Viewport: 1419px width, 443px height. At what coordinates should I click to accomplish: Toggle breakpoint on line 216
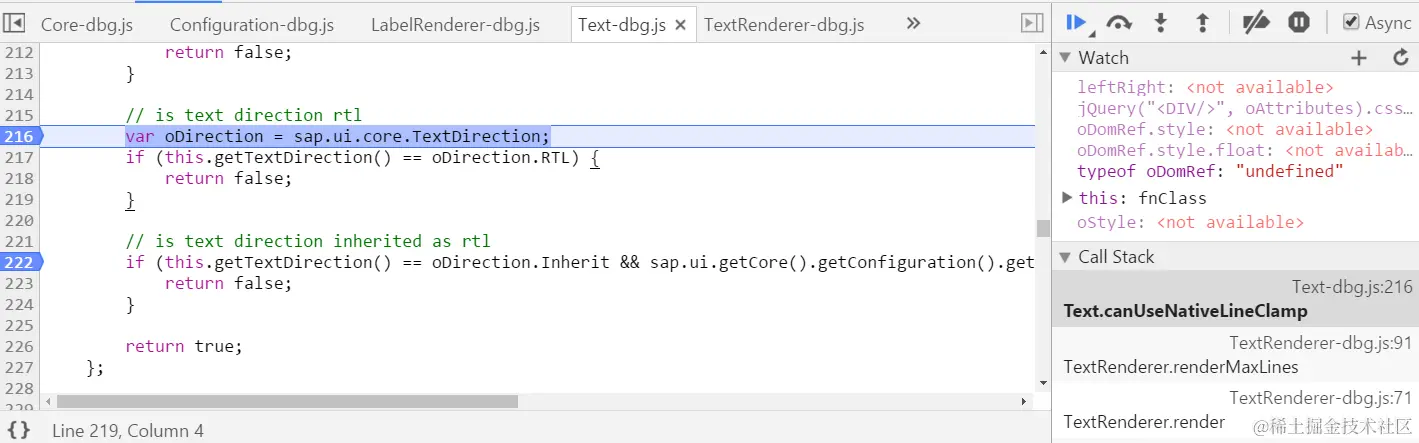point(20,136)
